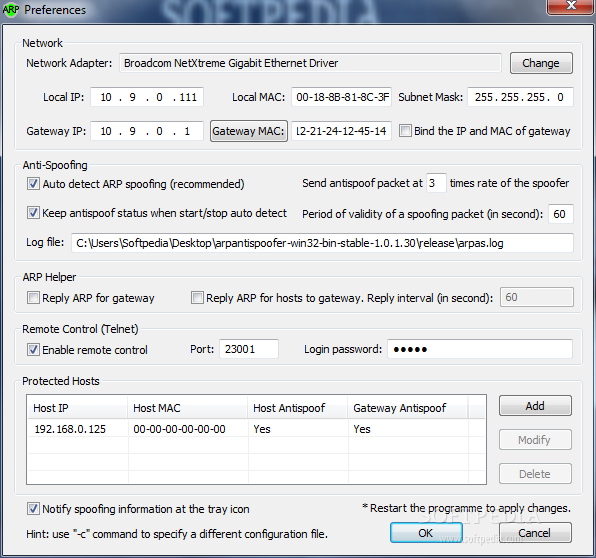
Task: Click the Change network adapter button
Action: pyautogui.click(x=541, y=63)
